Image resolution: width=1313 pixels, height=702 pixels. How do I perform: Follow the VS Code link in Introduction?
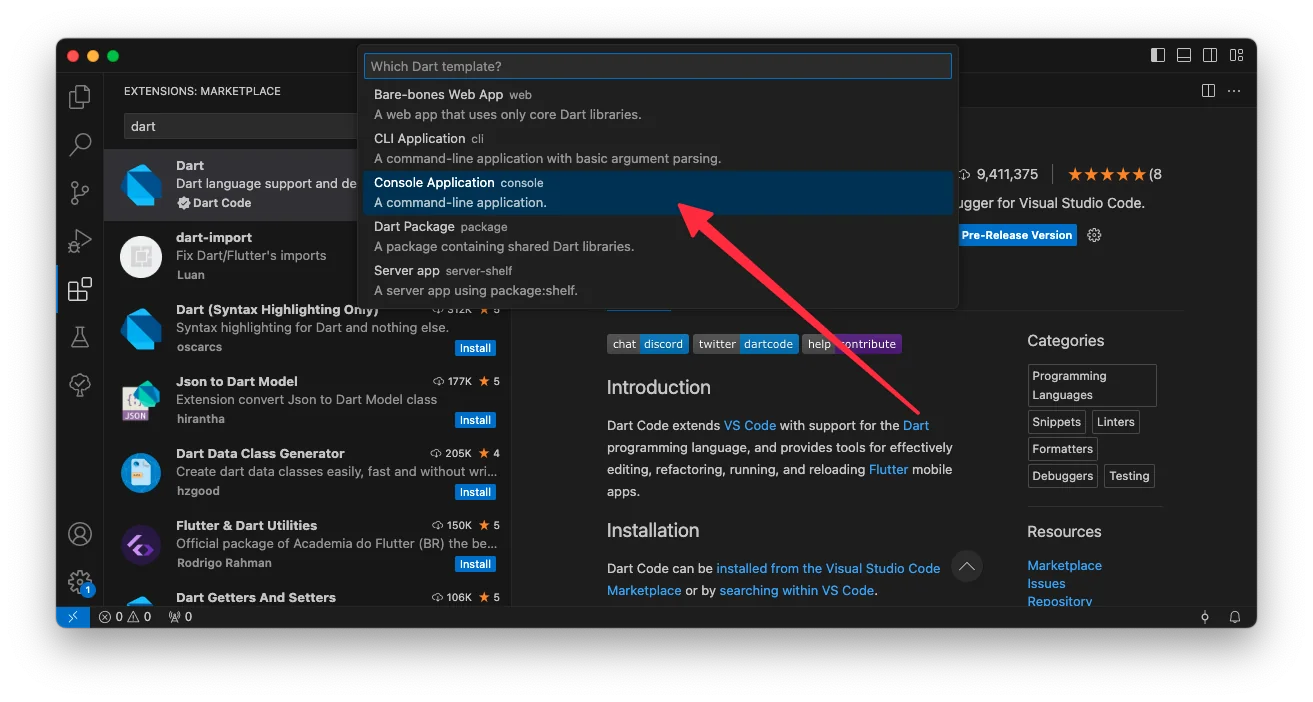pos(750,426)
